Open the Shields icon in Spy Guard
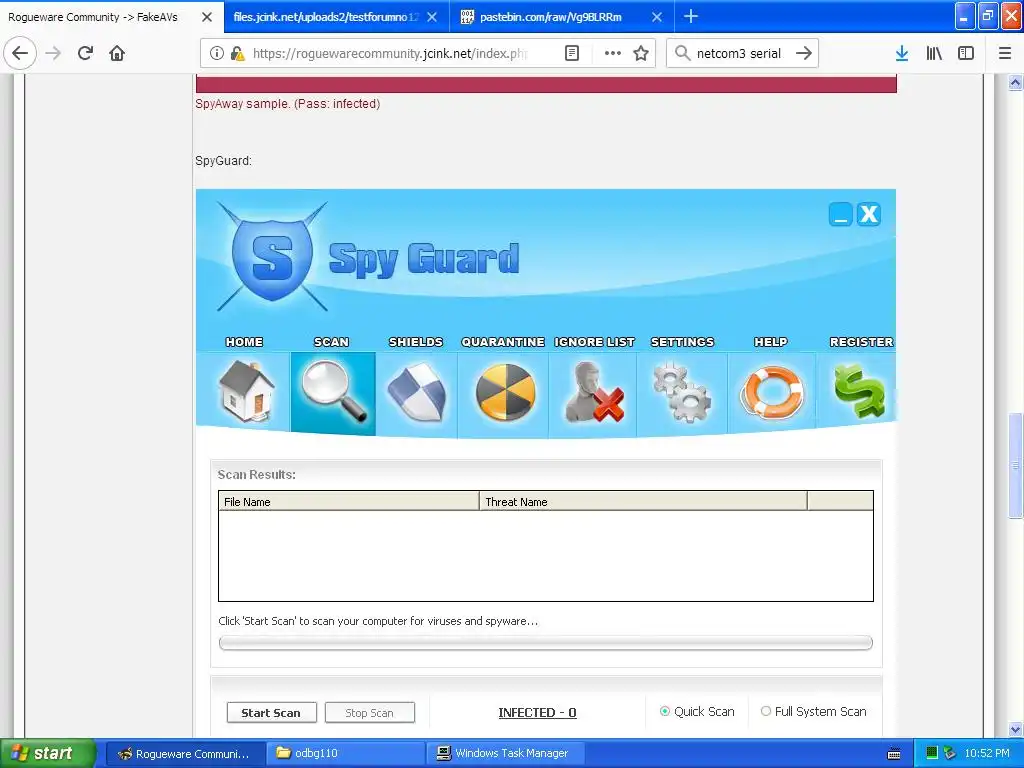Image resolution: width=1024 pixels, height=768 pixels. coord(417,392)
